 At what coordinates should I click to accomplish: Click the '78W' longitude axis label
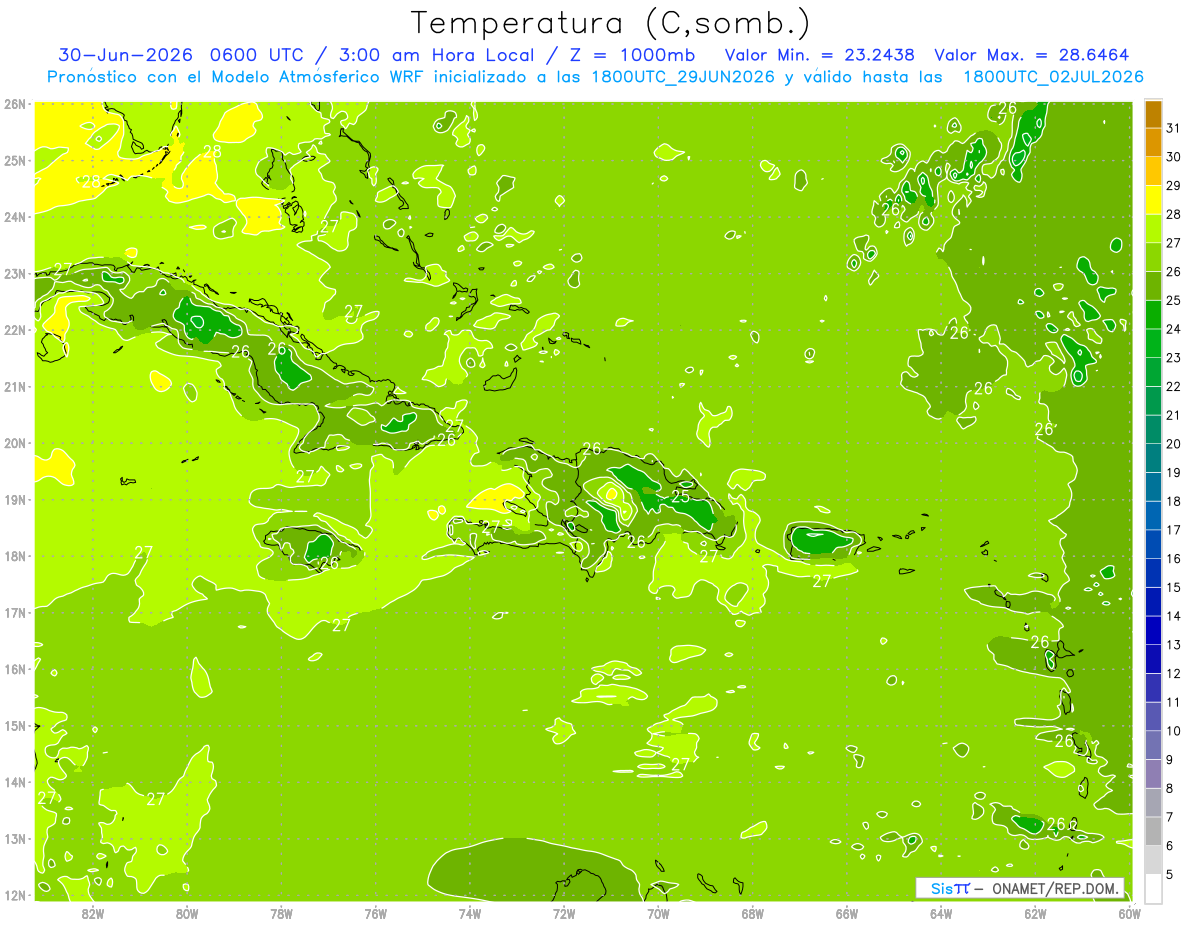point(281,913)
